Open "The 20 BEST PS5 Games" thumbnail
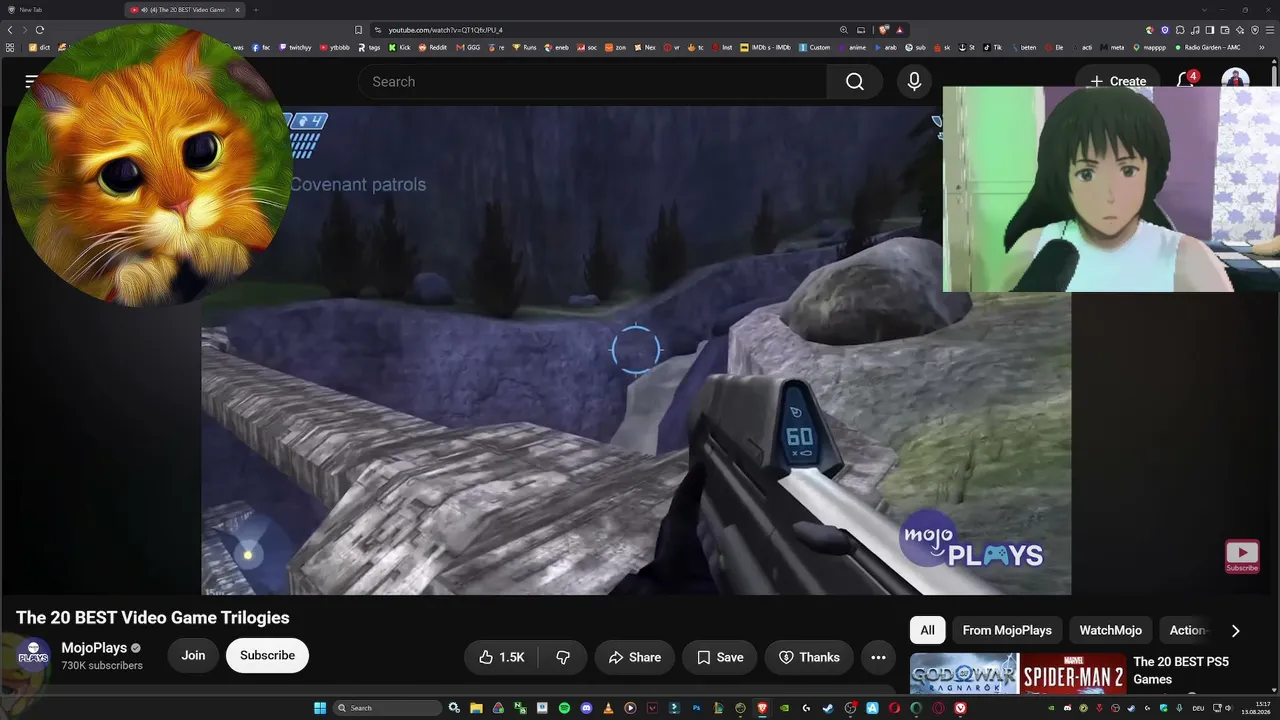 (x=1017, y=673)
